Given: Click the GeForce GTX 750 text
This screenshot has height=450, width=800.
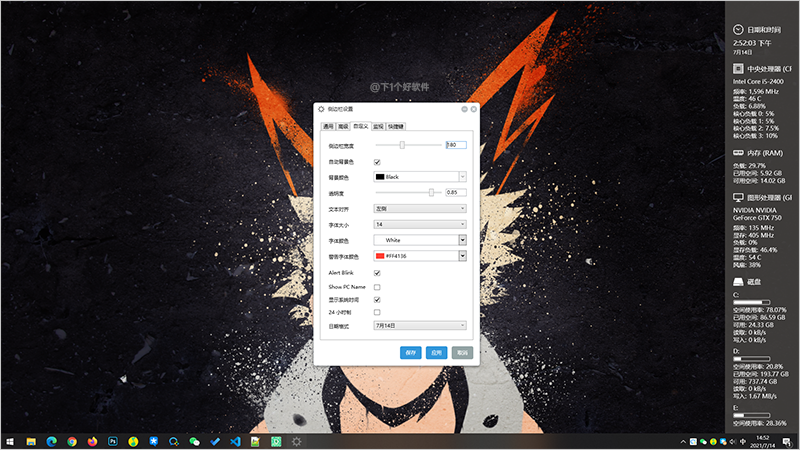Looking at the screenshot, I should pos(757,218).
